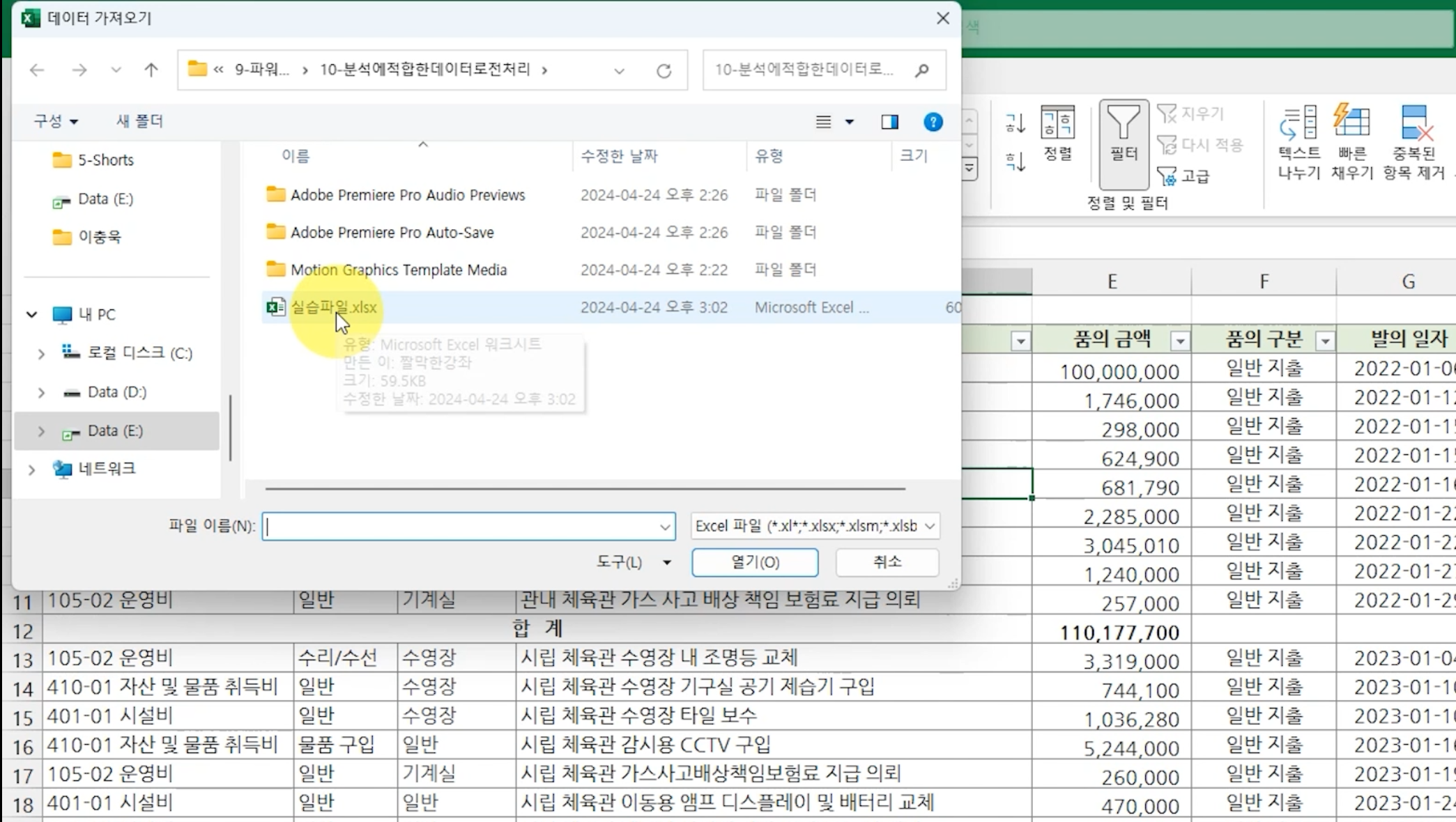Open the 구성 menu
Screen dimensions: 1456x822
pos(56,121)
